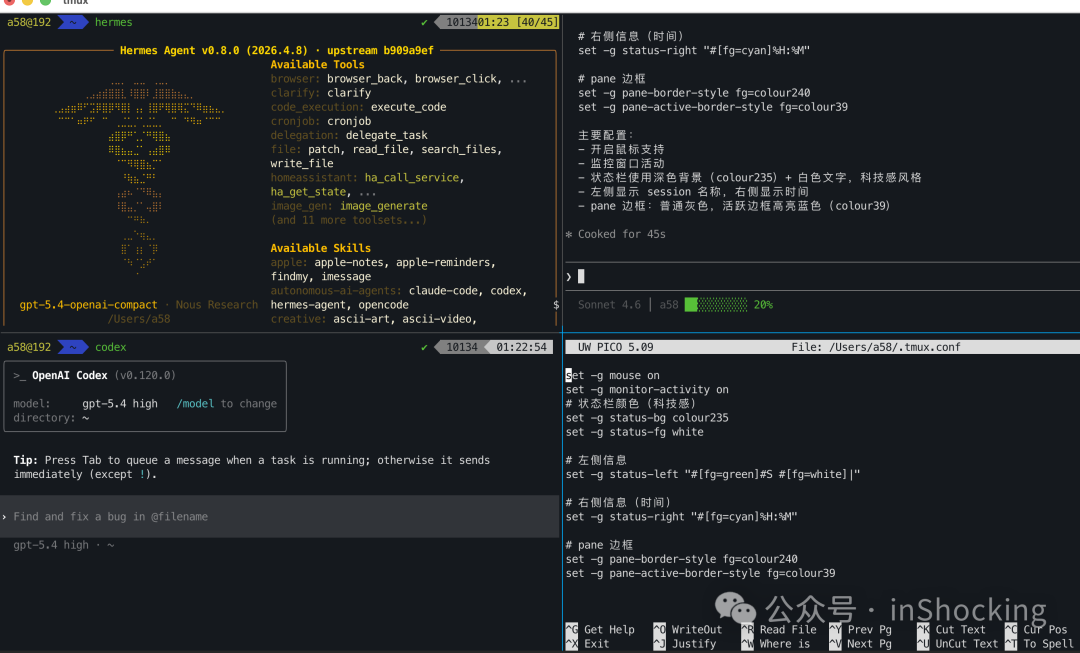Screen dimensions: 1080x653
Task: Focus the Codex 'Find and fix a bug' input
Action: tap(279, 517)
